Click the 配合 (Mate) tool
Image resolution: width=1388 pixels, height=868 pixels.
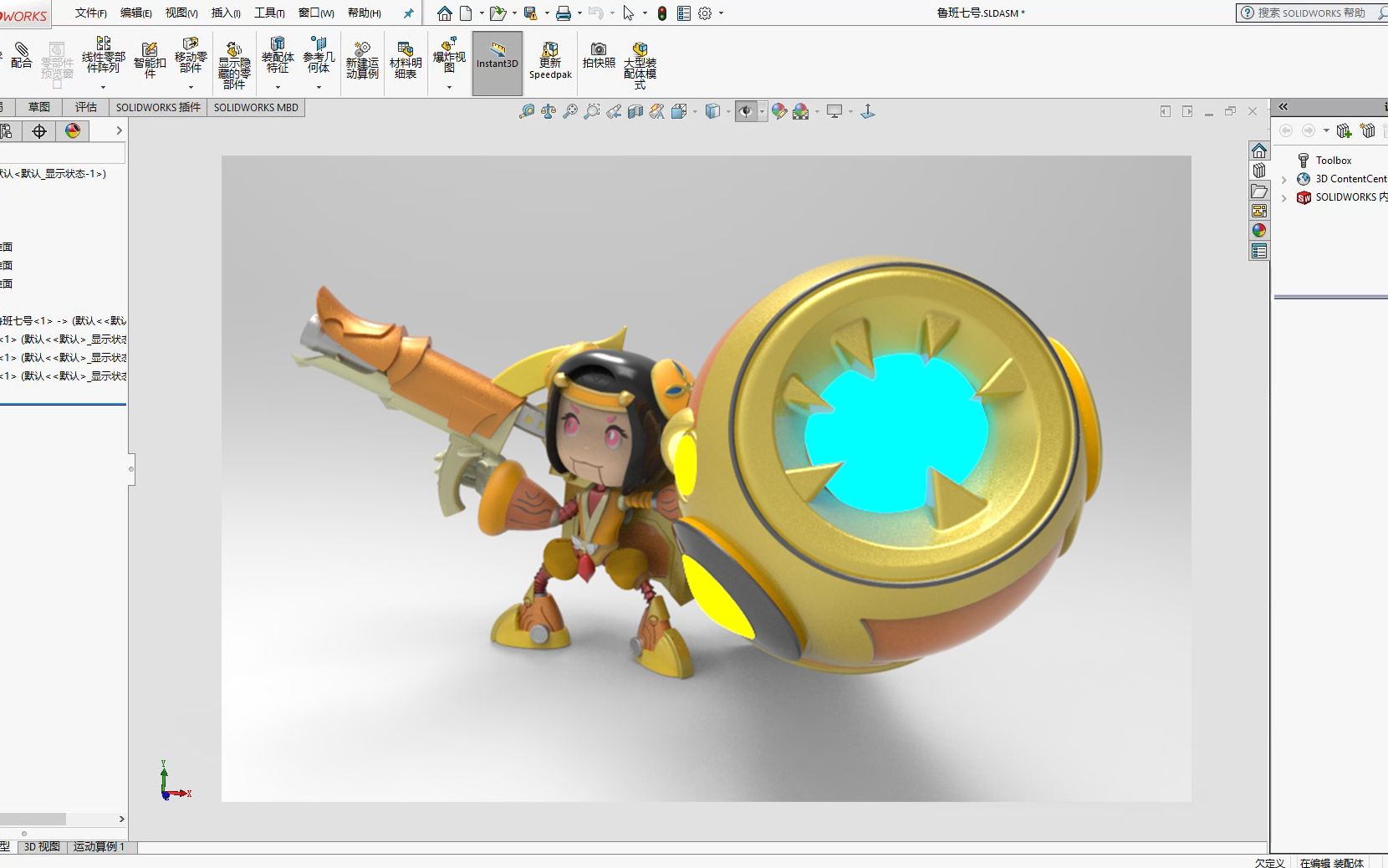[21, 56]
